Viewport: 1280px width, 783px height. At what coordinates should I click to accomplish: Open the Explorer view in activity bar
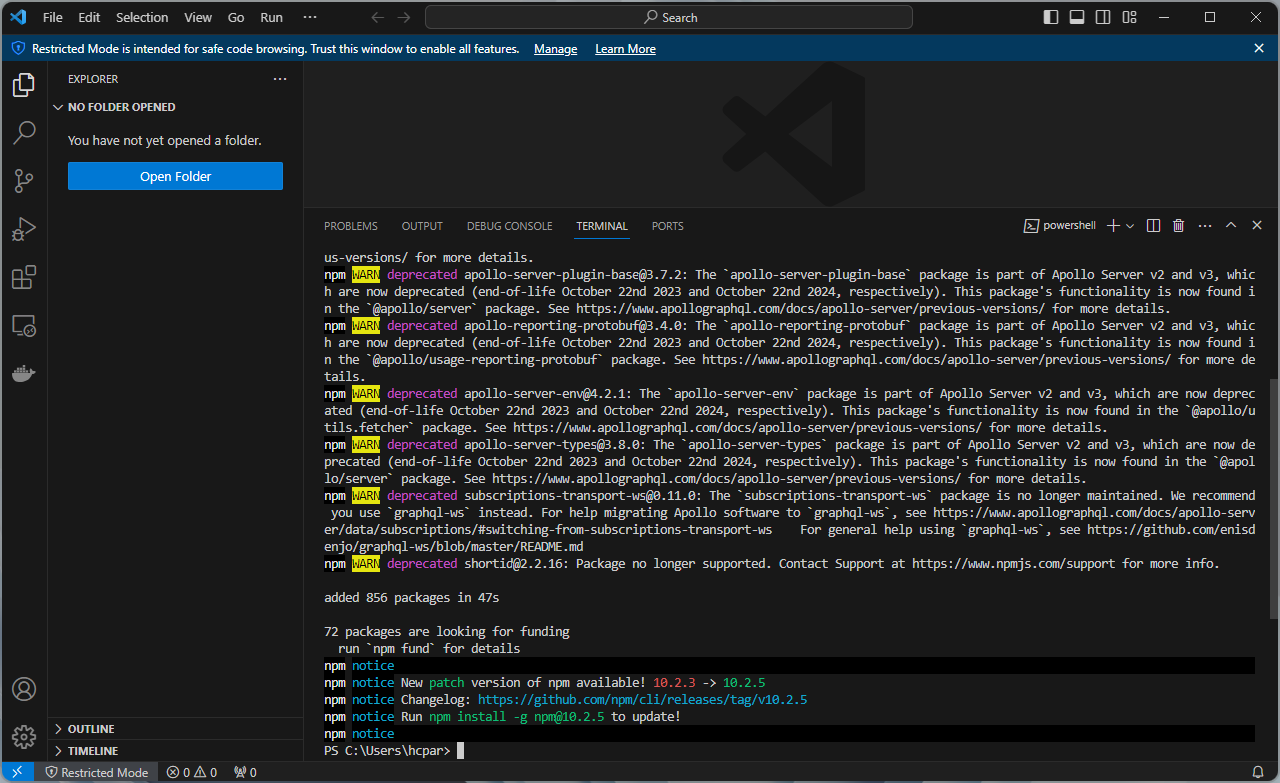24,86
